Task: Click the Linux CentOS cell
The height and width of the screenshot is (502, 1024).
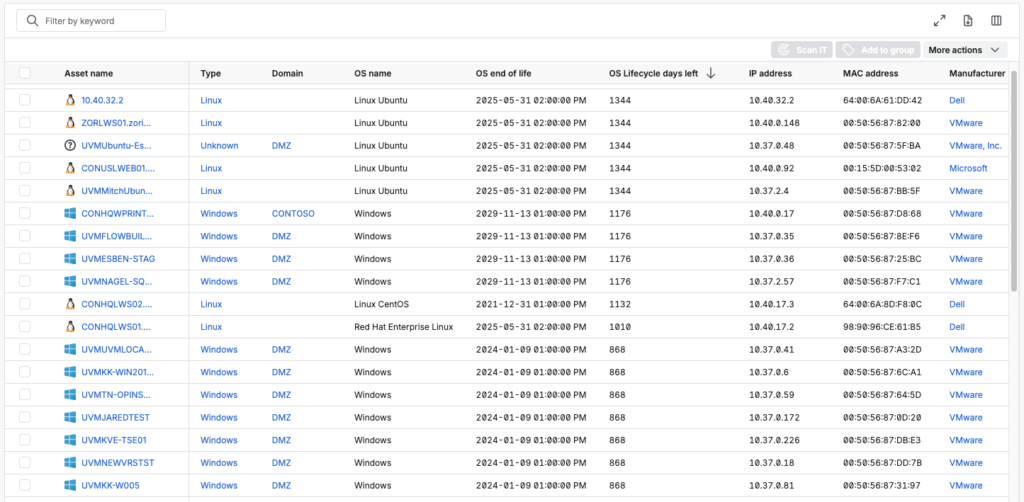Action: [x=381, y=304]
